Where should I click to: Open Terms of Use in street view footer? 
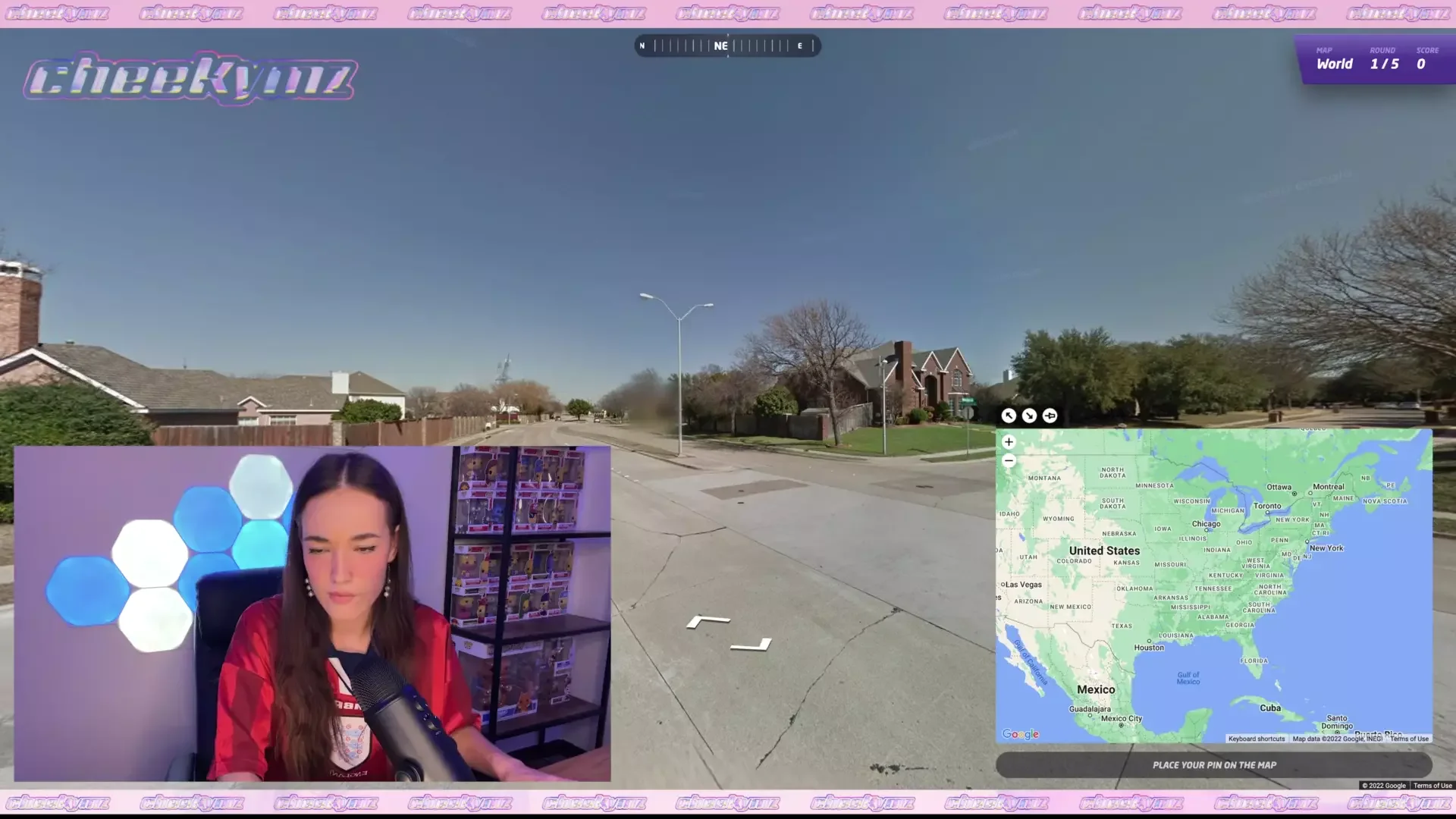1432,786
